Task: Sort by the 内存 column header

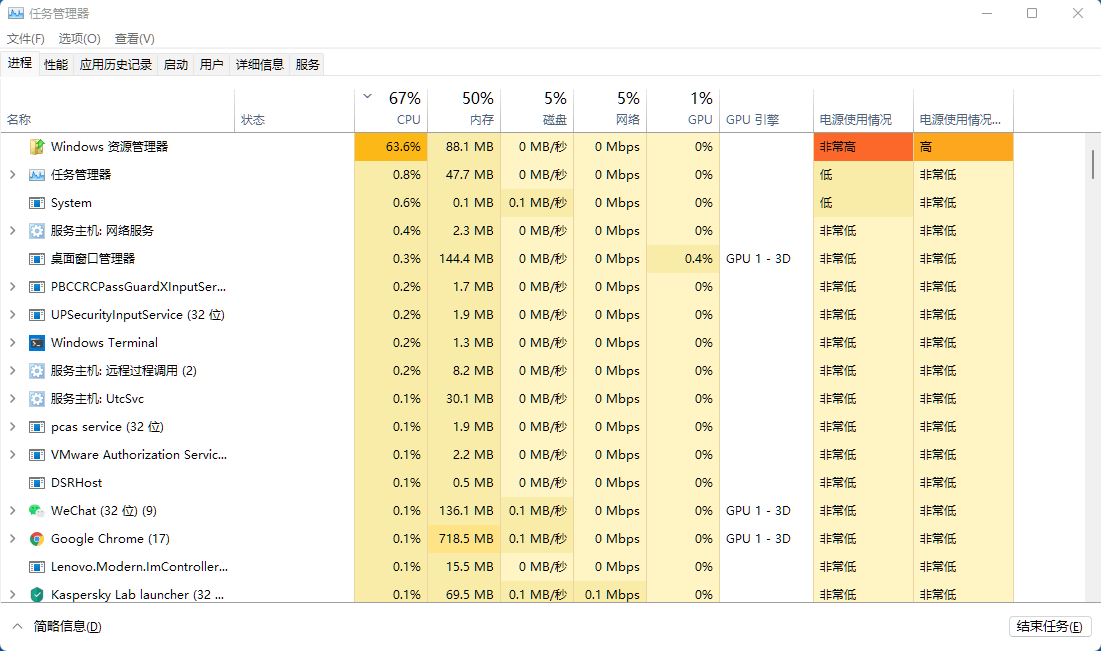Action: click(464, 110)
